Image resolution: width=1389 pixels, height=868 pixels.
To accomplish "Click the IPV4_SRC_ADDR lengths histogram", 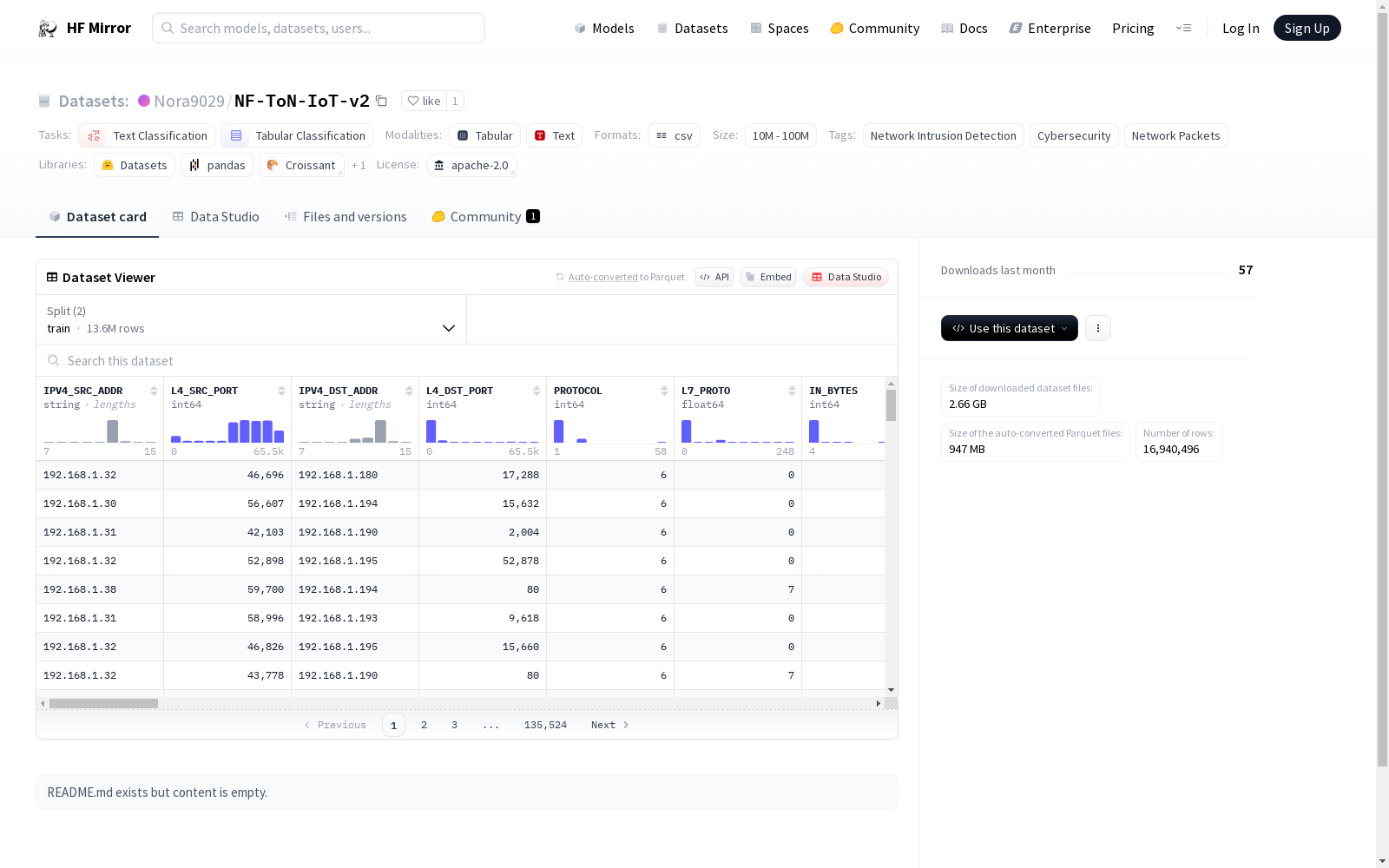I will (100, 431).
